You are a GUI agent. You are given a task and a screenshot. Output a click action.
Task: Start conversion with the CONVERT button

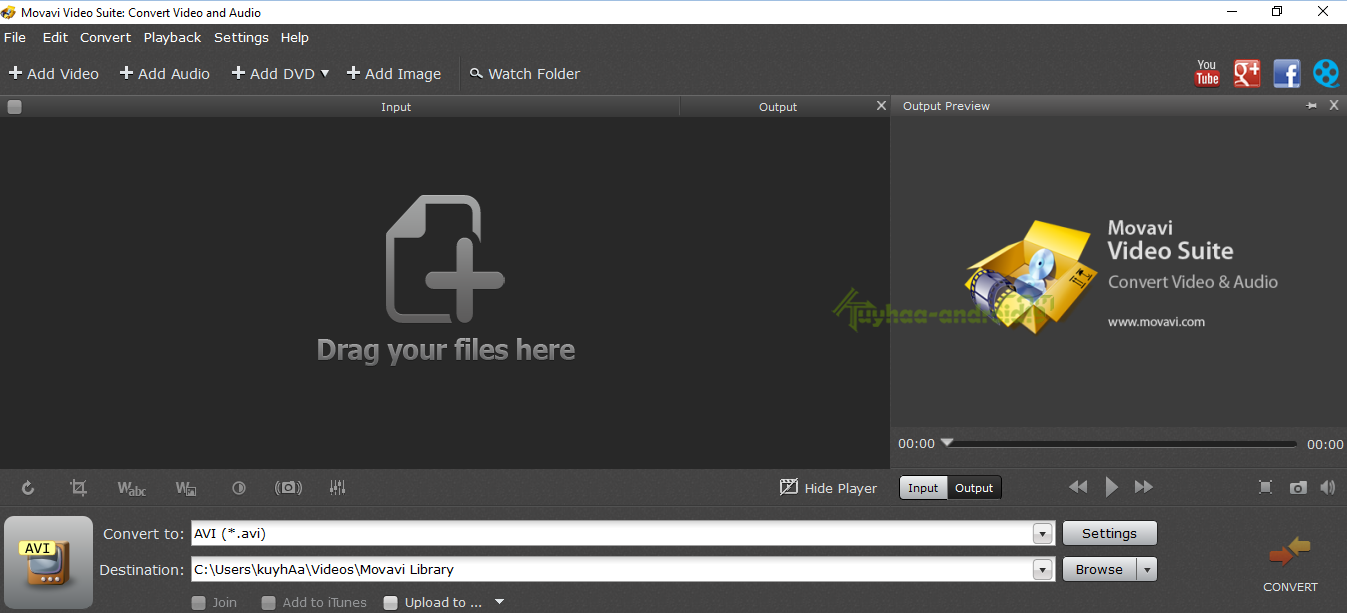(x=1290, y=565)
